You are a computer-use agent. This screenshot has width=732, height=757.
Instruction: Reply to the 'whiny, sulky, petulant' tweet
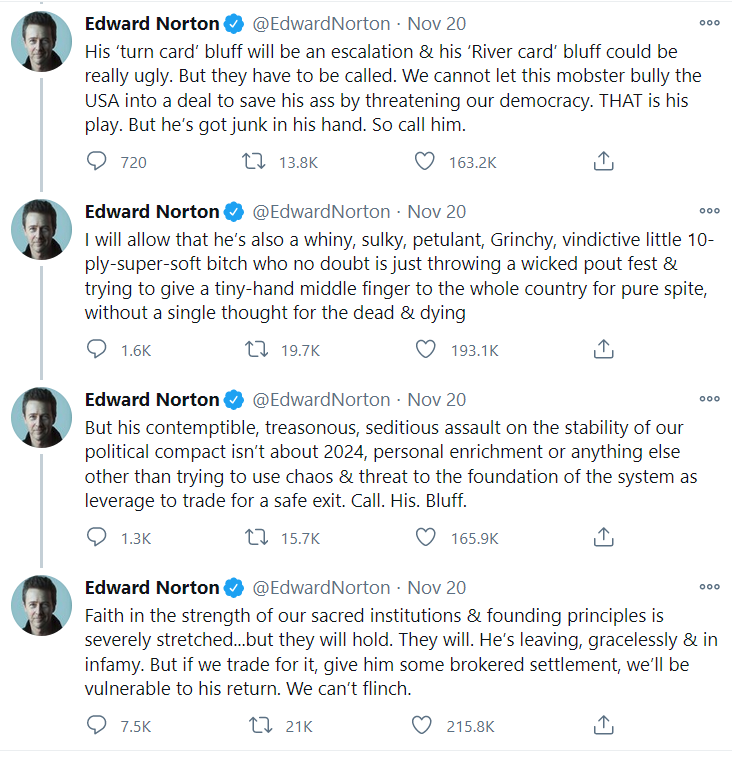click(x=97, y=349)
